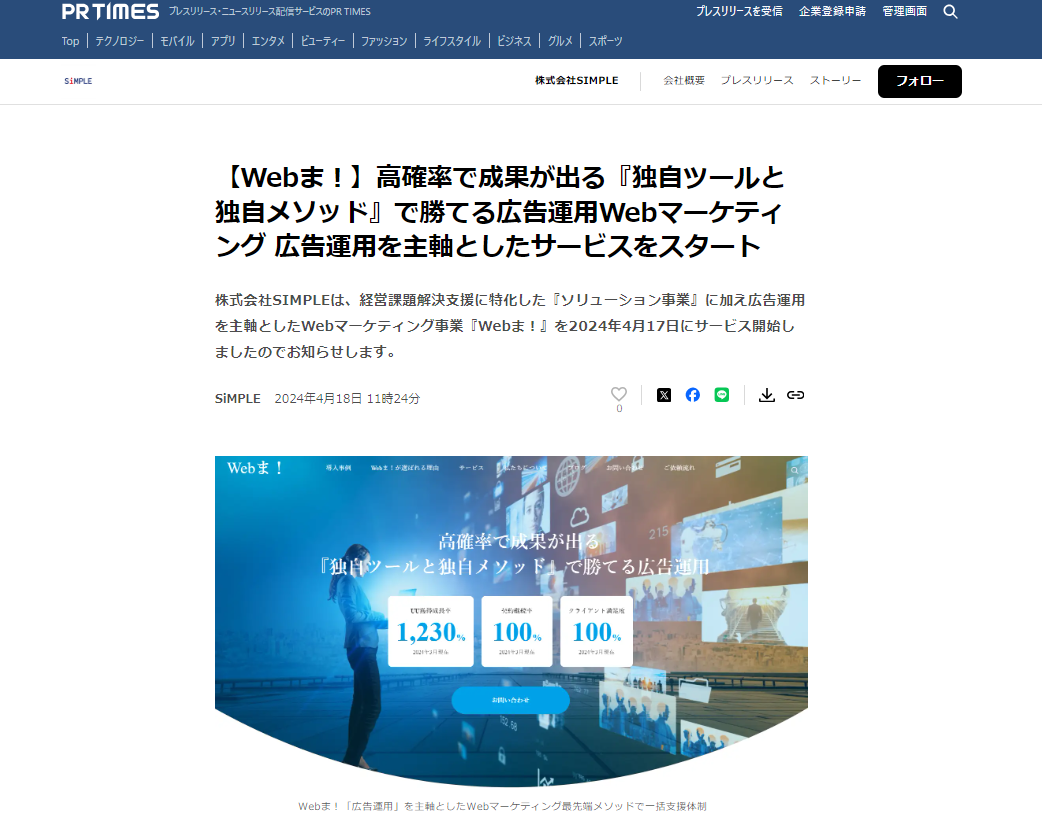
Task: Click the PR TIMES tagline text
Action: coord(270,11)
